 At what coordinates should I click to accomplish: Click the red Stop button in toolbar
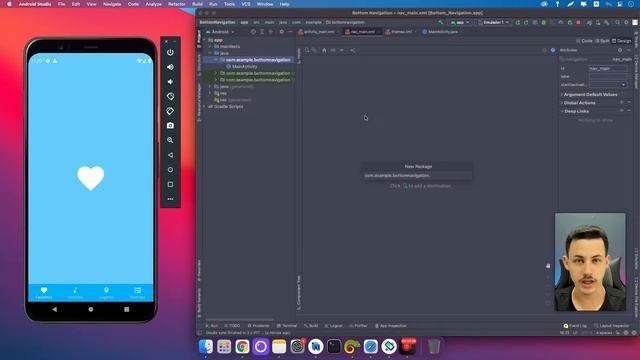(578, 22)
